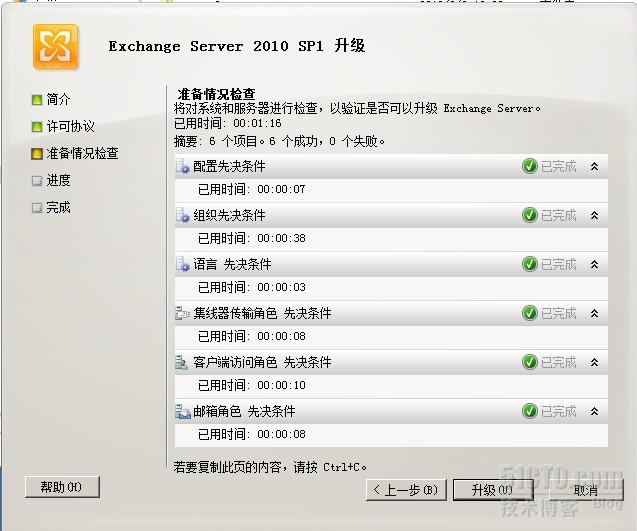Image resolution: width=637 pixels, height=531 pixels.
Task: Click 已完成 status of 配置先决条件
Action: click(x=559, y=166)
